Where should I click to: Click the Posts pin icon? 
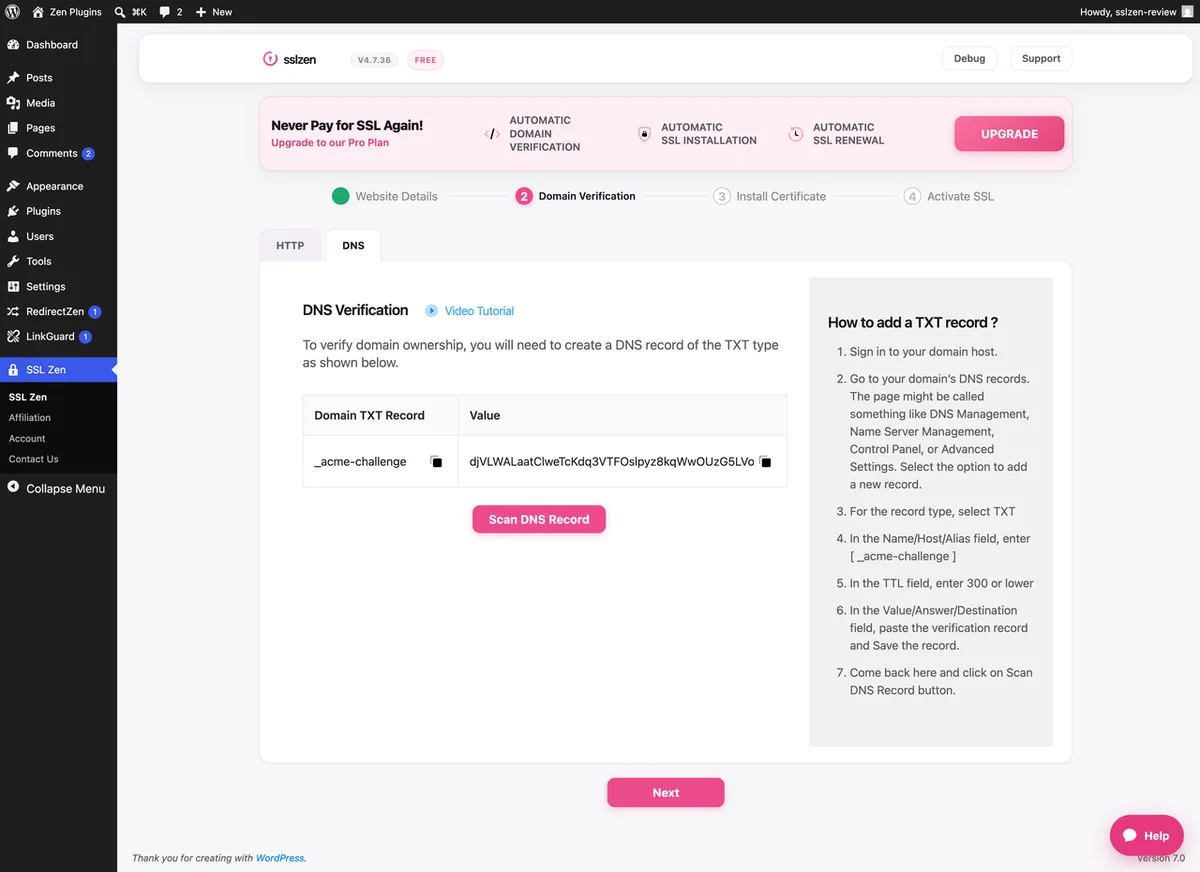click(13, 78)
